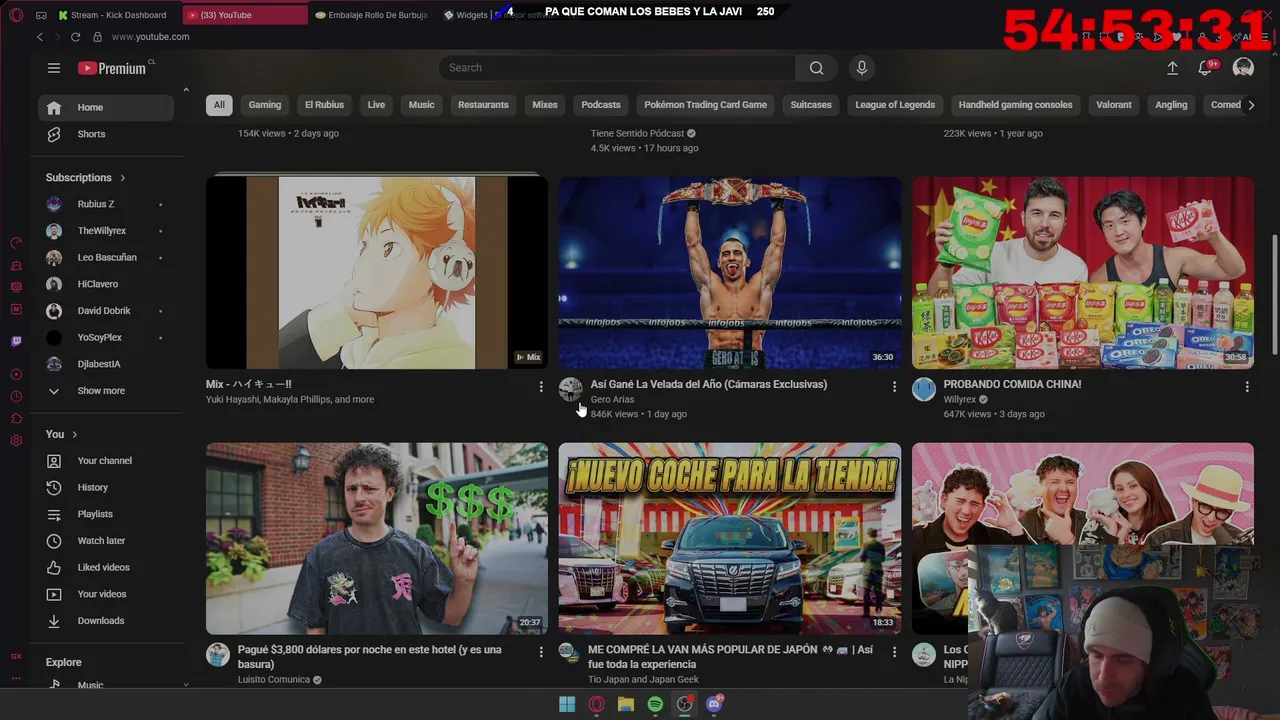Viewport: 1280px width, 720px height.
Task: Go to Home in the sidebar
Action: (x=106, y=108)
